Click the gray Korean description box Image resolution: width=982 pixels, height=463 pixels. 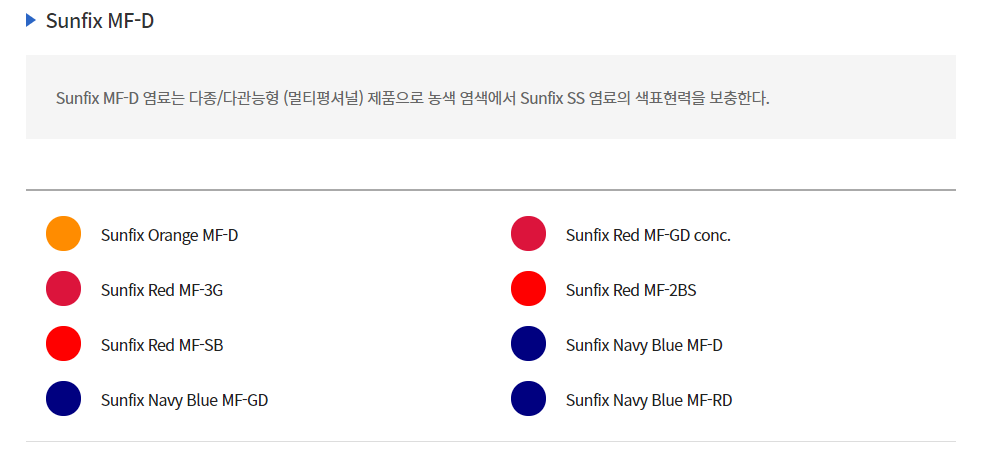(x=490, y=97)
